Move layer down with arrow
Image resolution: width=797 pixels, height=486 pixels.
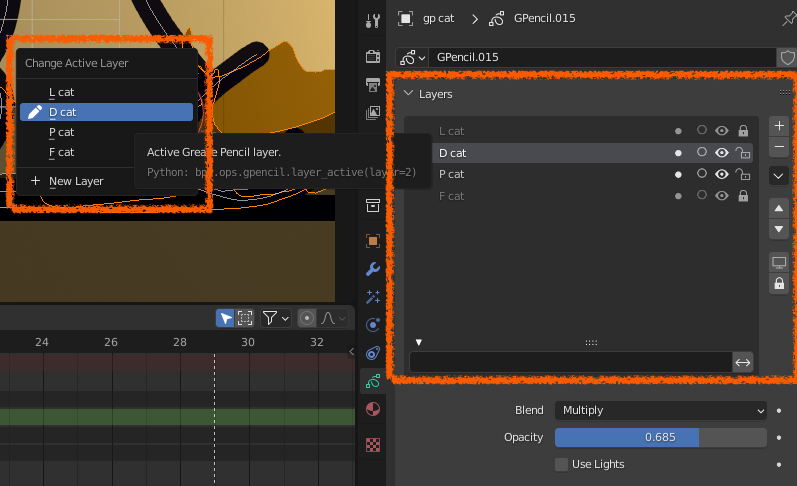tap(779, 229)
